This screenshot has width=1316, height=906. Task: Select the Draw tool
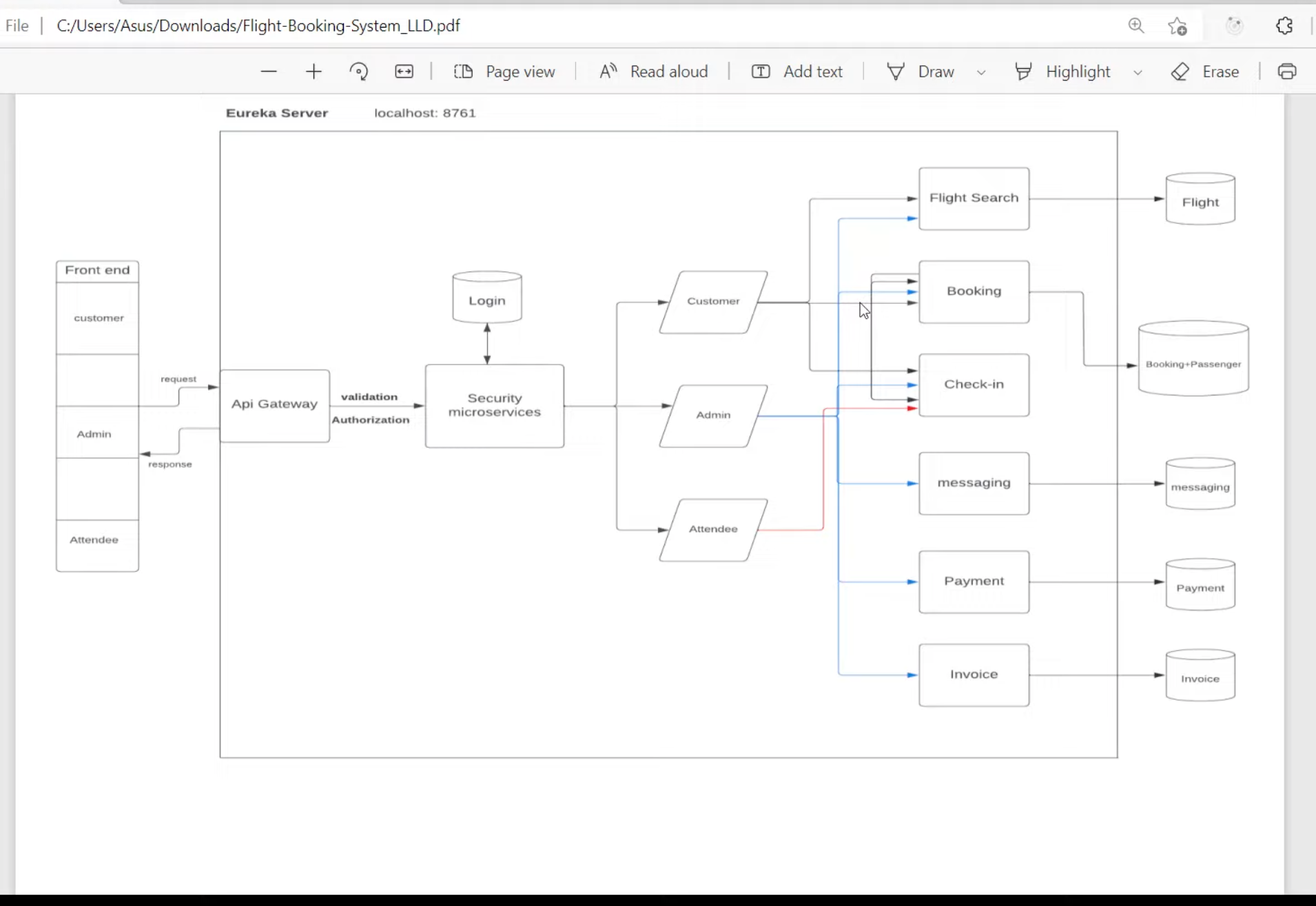(921, 72)
